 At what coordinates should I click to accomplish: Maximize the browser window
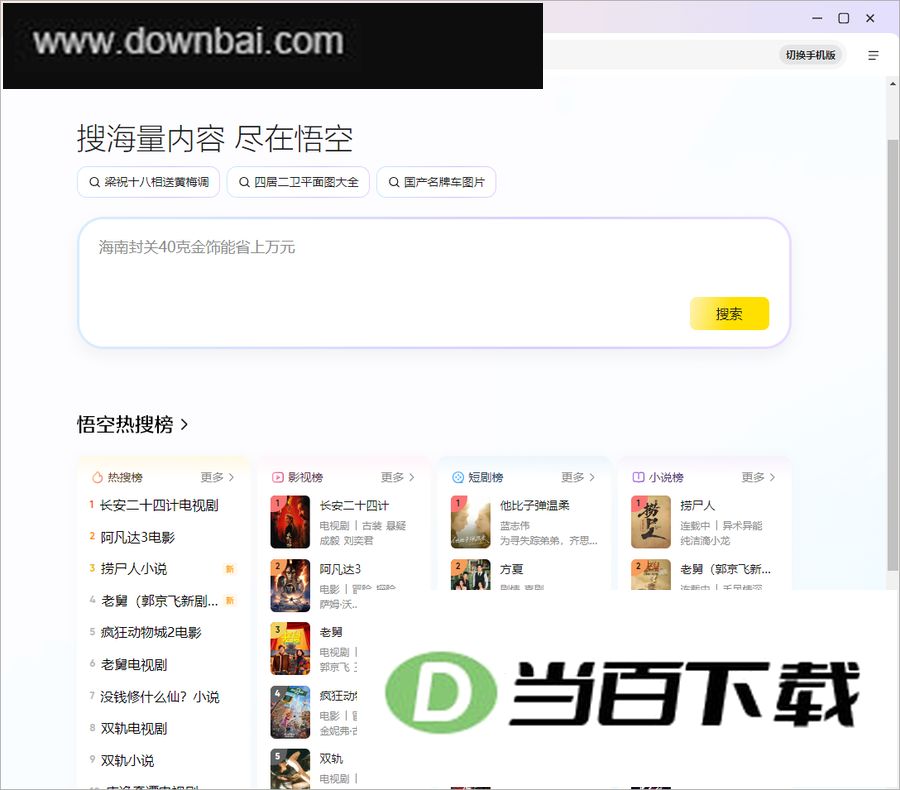[x=844, y=18]
